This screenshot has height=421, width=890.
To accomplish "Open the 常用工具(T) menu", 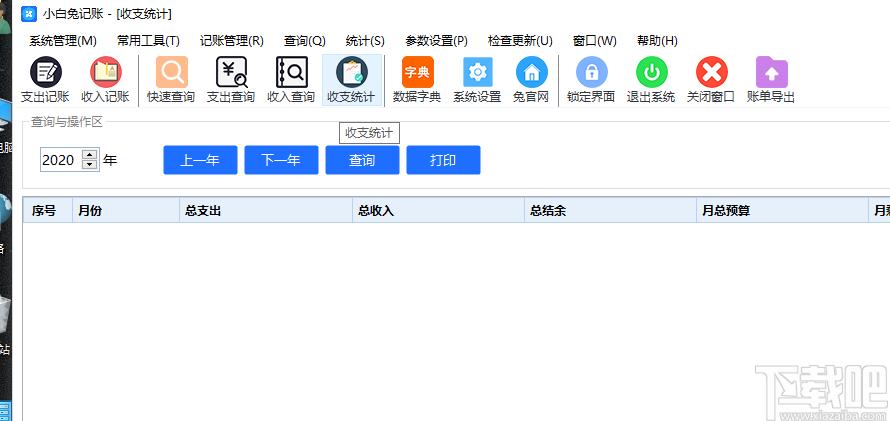I will tap(148, 41).
